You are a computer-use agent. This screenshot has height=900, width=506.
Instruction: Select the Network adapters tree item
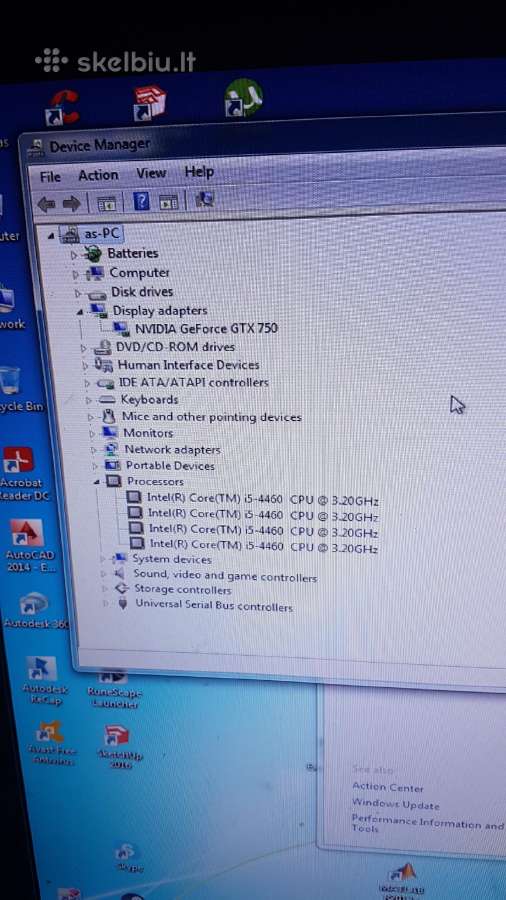pos(173,449)
